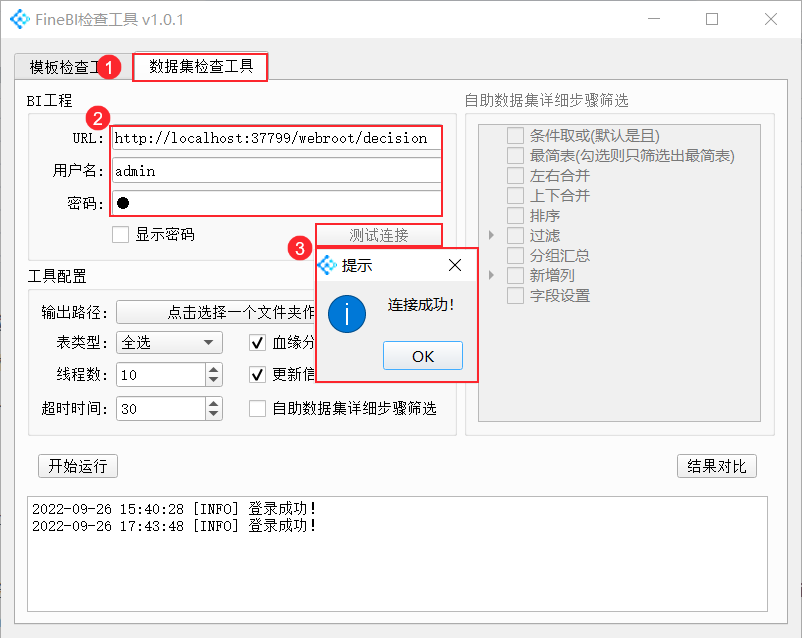The width and height of the screenshot is (802, 638).
Task: Toggle the 显示密码 checkbox
Action: pos(121,235)
